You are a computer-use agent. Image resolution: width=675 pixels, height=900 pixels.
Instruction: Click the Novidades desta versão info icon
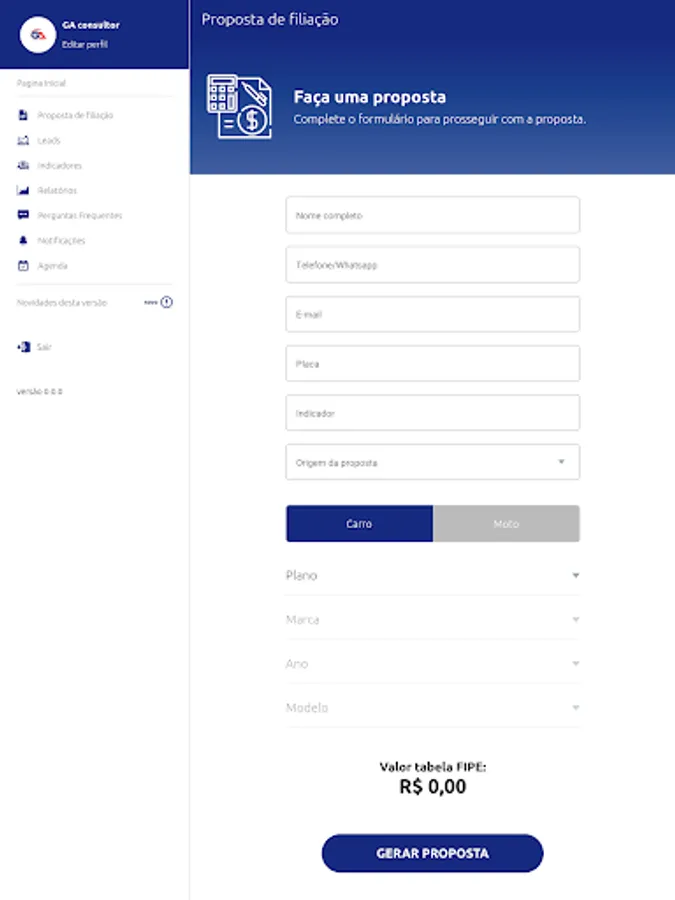coord(166,302)
